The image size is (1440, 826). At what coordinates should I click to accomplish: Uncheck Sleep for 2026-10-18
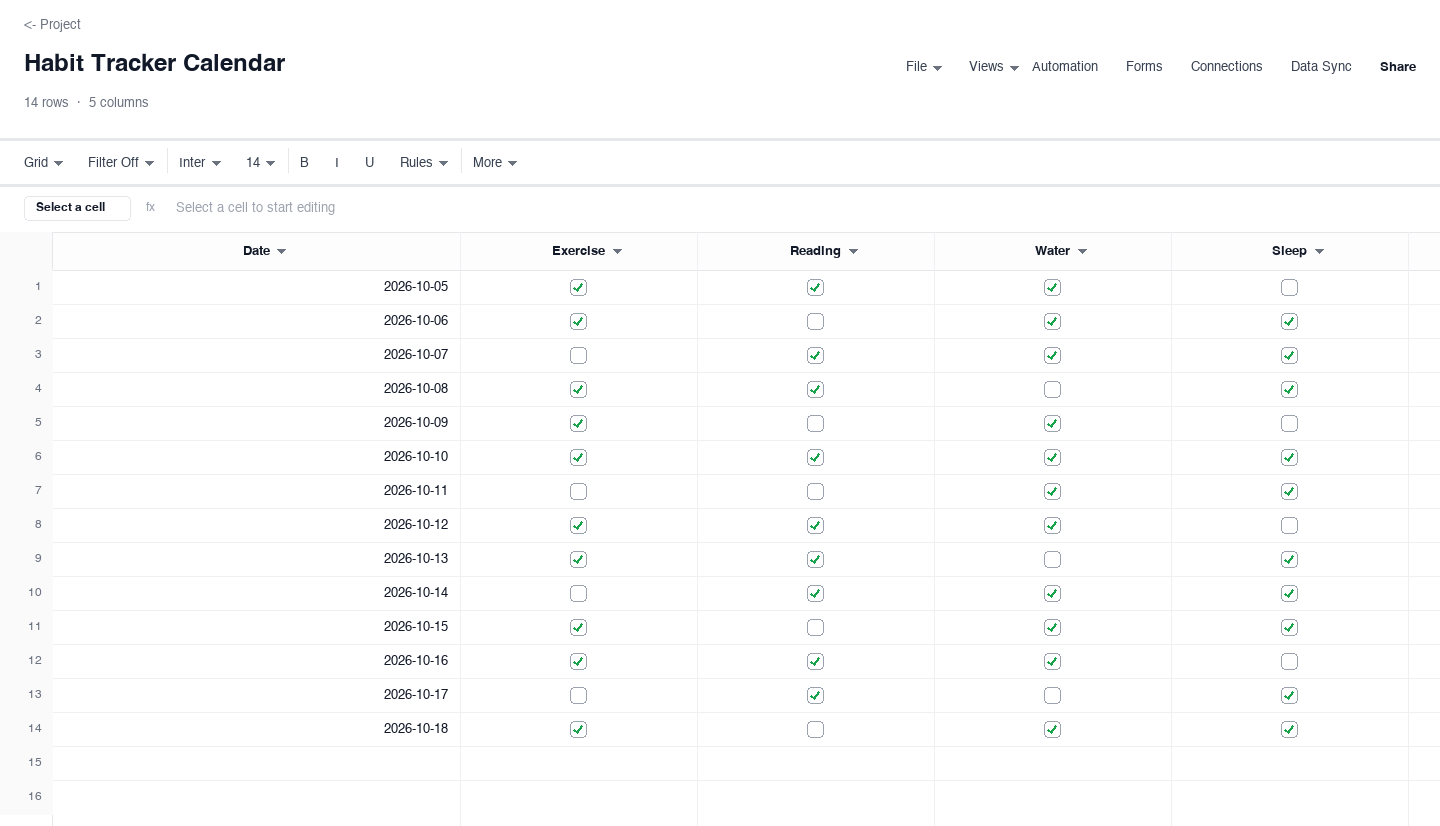1289,730
